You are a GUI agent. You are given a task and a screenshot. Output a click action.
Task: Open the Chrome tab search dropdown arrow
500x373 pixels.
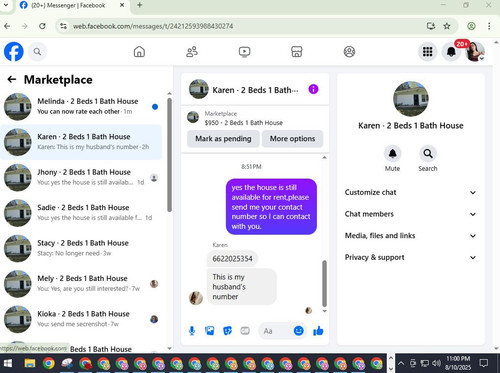coord(6,5)
